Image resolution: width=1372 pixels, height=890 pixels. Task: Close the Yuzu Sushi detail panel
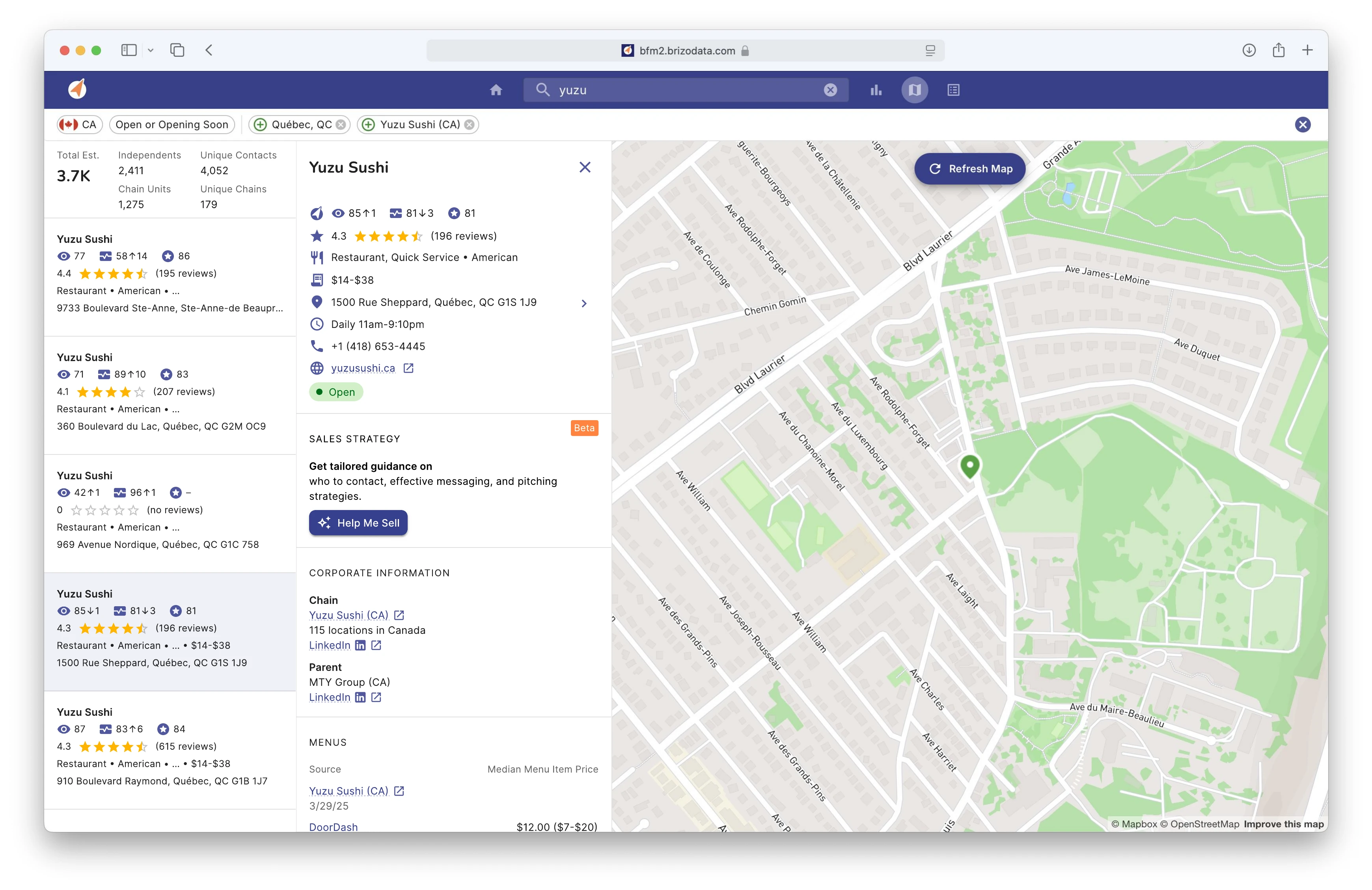point(585,167)
